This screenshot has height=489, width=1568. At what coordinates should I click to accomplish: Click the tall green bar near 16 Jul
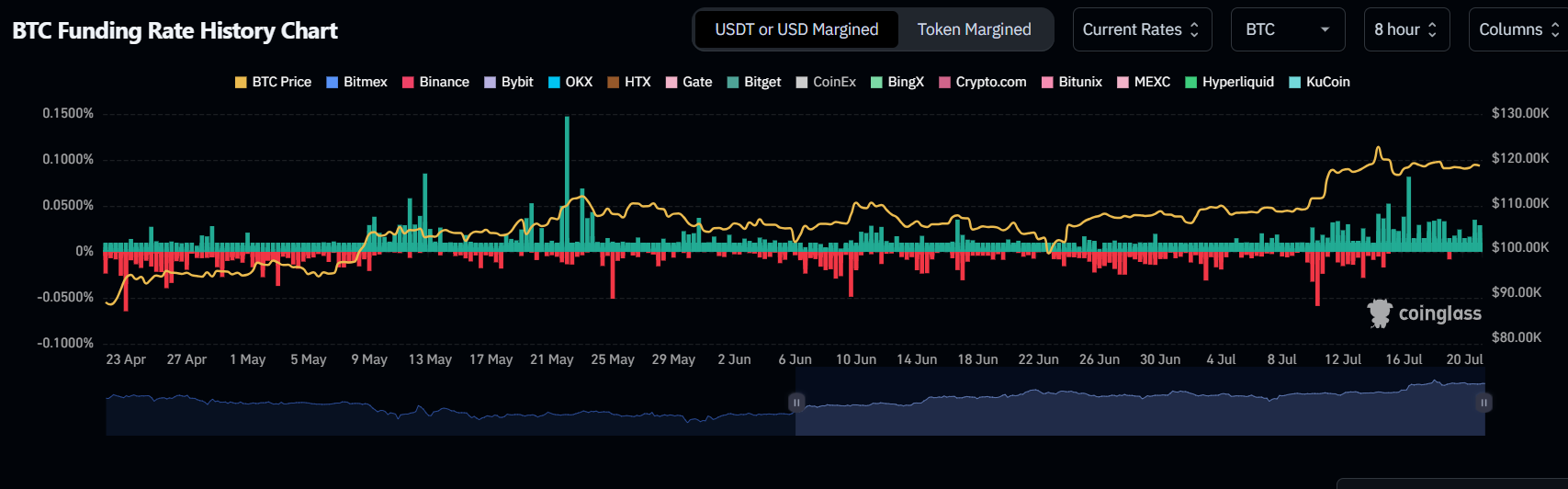point(1408,212)
